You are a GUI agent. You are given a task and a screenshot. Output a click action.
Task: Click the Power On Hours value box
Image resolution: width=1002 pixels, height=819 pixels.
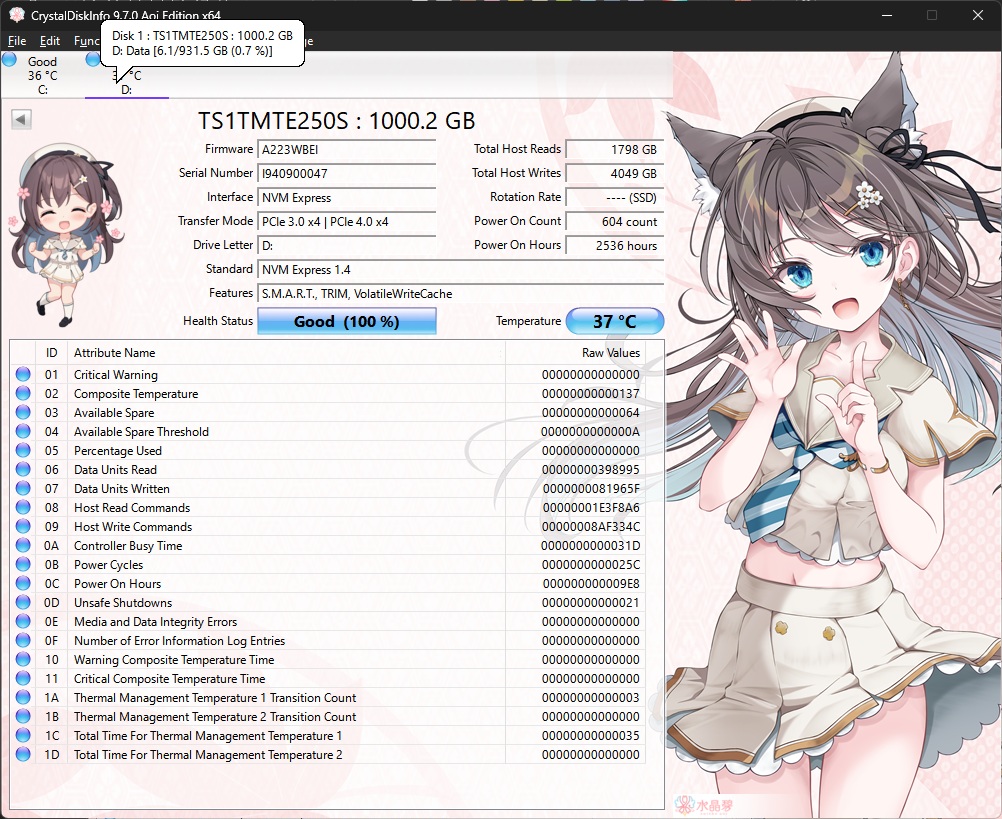click(613, 245)
